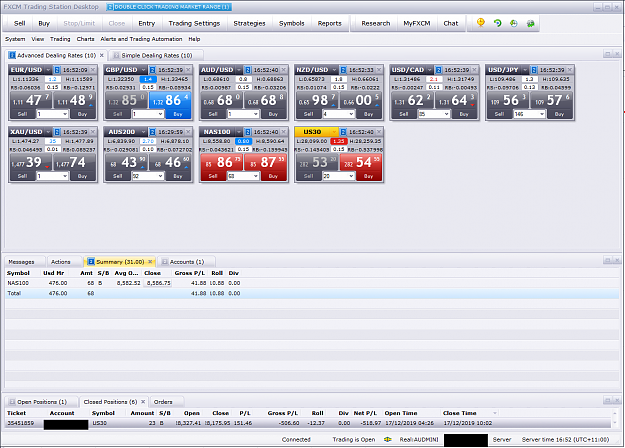The width and height of the screenshot is (625, 448).
Task: Switch to the Simple Dealing Rates tab
Action: point(156,55)
